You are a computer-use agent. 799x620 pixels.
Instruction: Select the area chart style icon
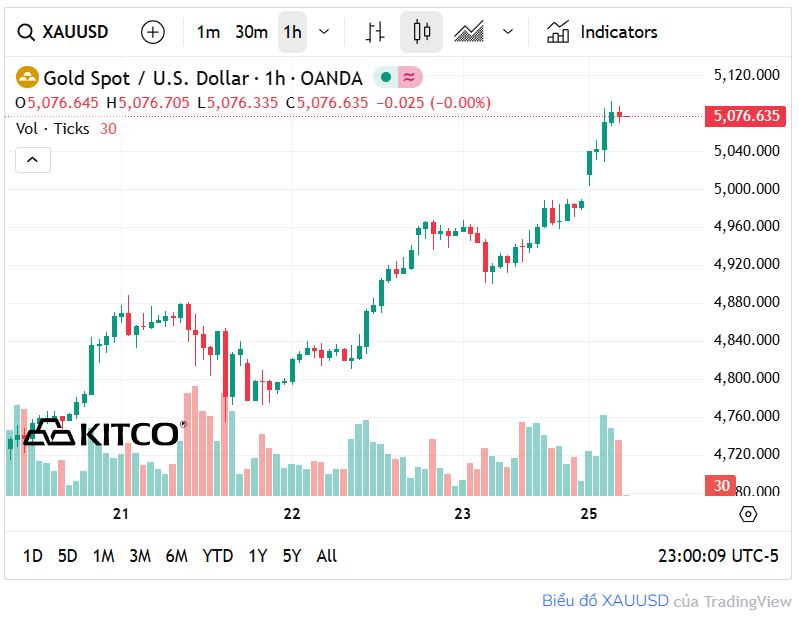click(469, 32)
